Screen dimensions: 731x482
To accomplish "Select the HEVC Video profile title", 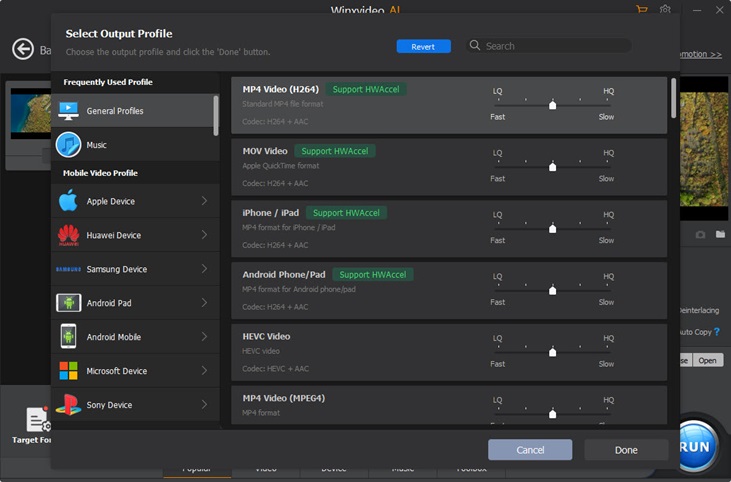I will (266, 336).
